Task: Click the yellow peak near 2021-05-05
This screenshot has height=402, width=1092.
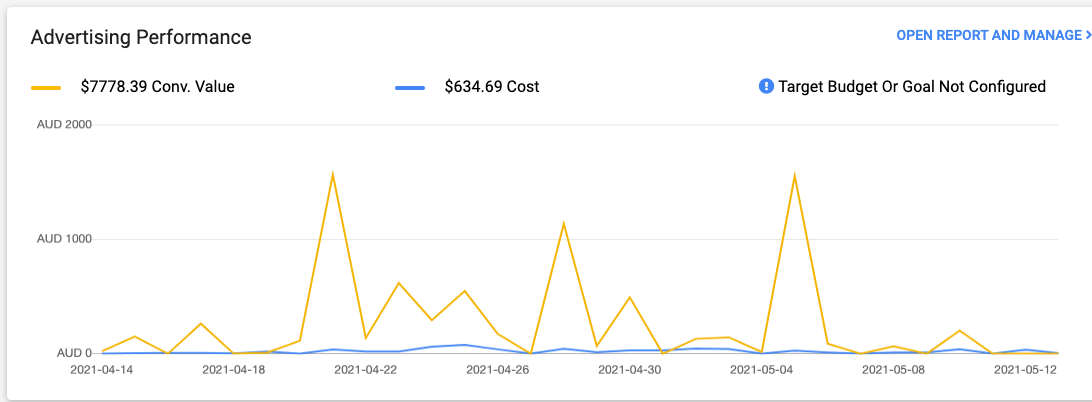Action: pos(795,176)
